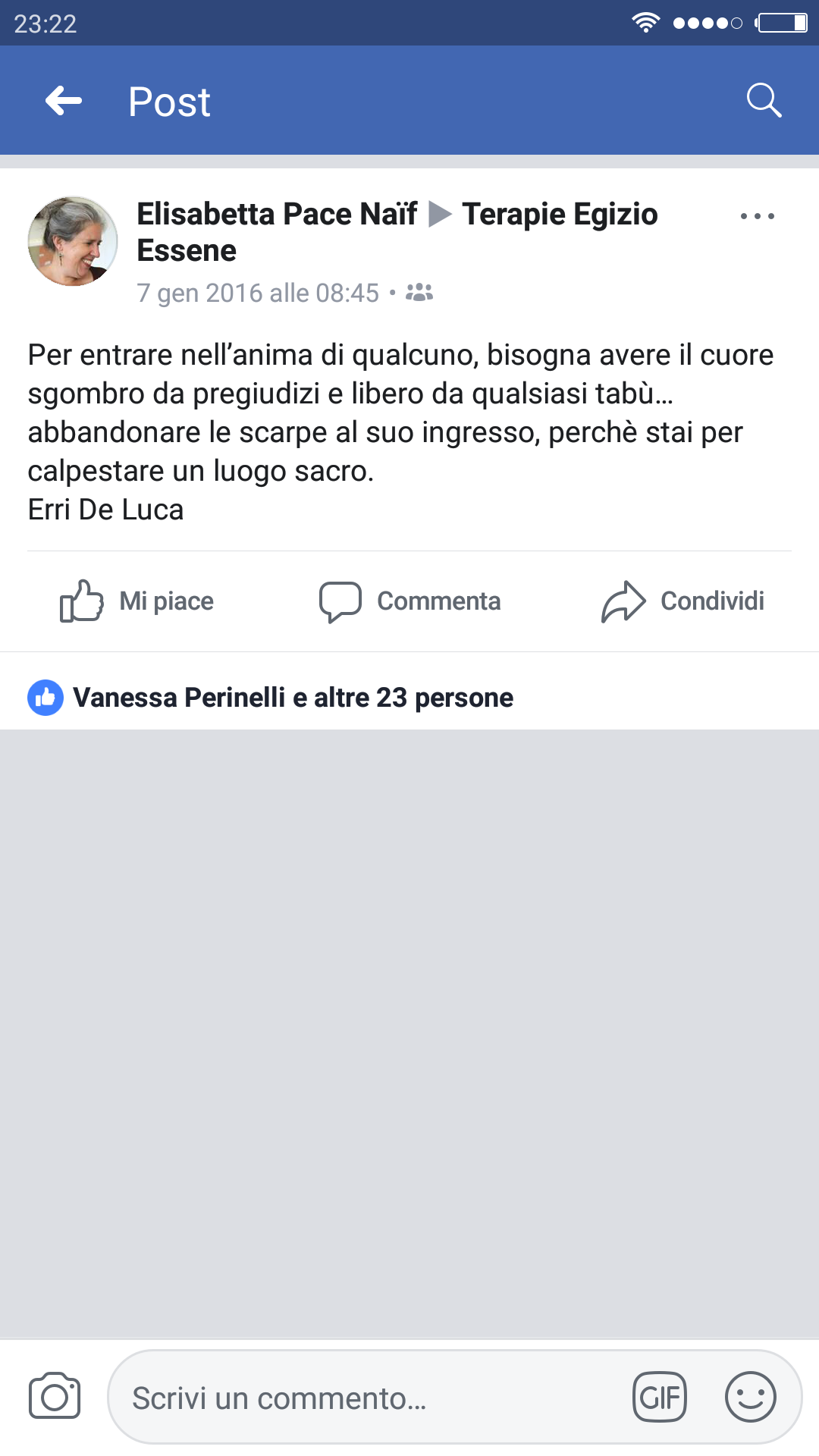Viewport: 819px width, 1456px height.
Task: Open the GIF picker
Action: click(660, 1397)
